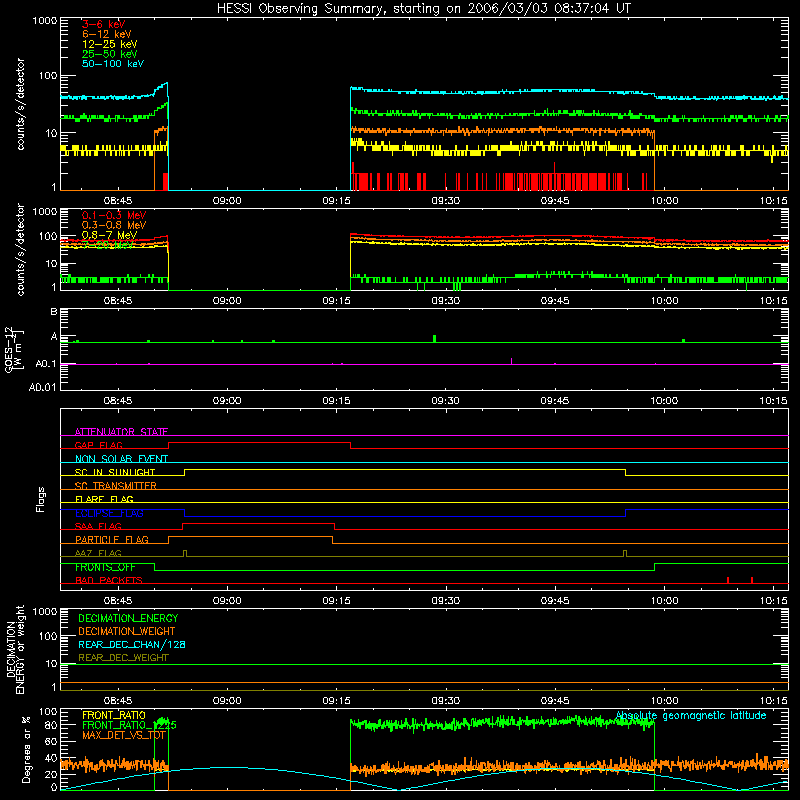Viewport: 800px width, 800px height.
Task: Select the REAR_DEC_CHAN/128 legend label
Action: tap(132, 644)
